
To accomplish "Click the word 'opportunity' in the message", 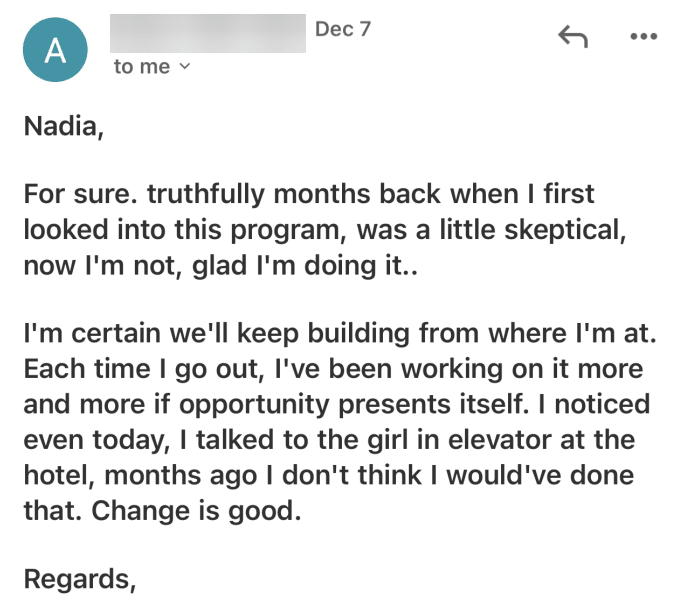I will [254, 405].
